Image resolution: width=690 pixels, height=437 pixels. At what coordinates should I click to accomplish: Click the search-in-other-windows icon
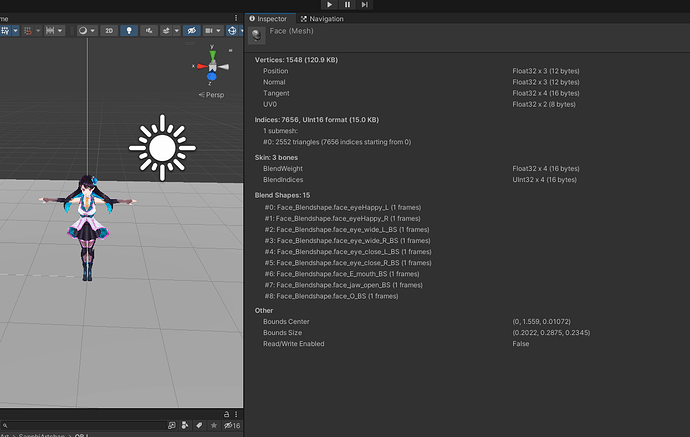(172, 426)
